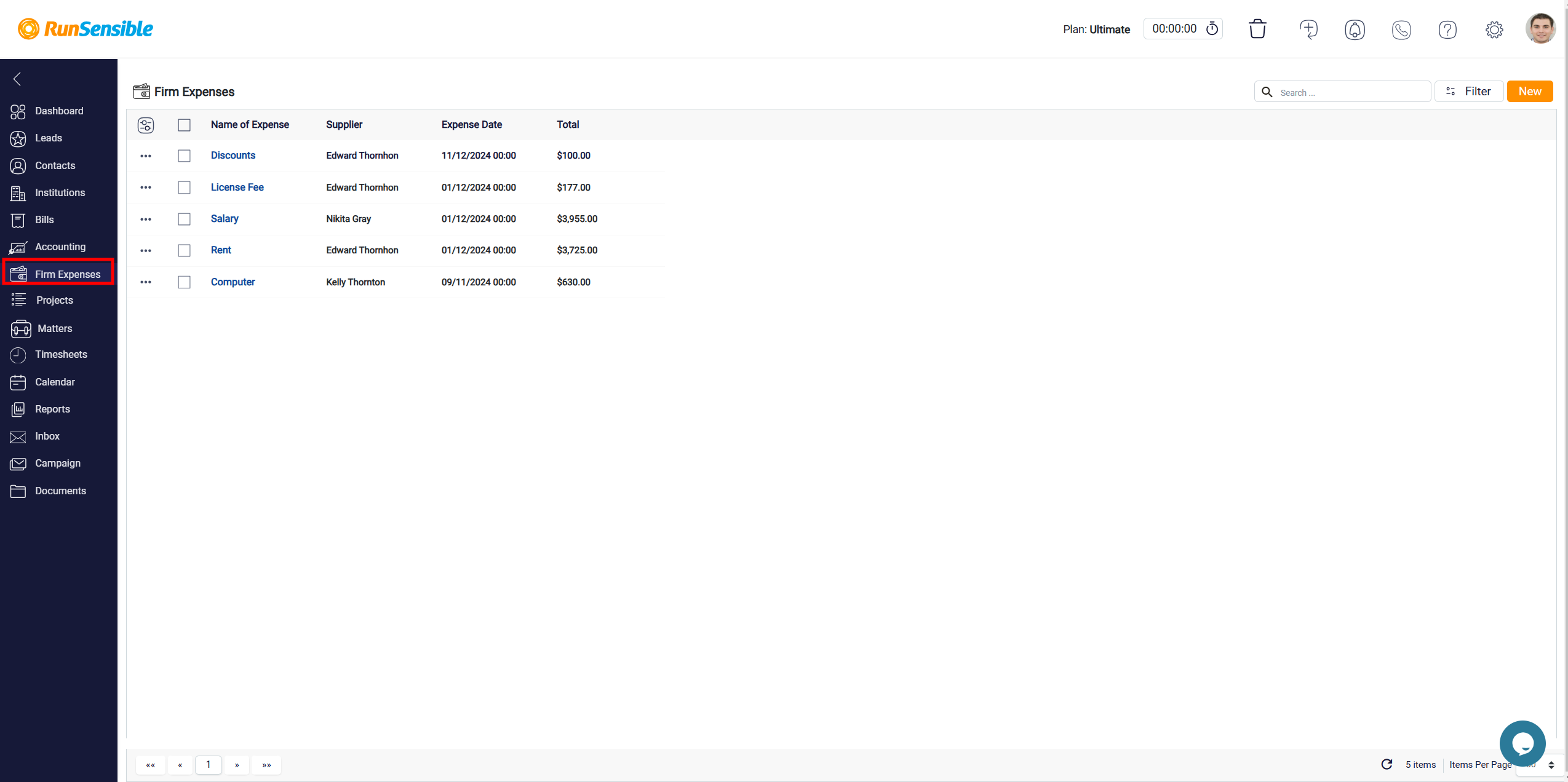This screenshot has width=1568, height=782.
Task: Open the Reports section
Action: (52, 408)
